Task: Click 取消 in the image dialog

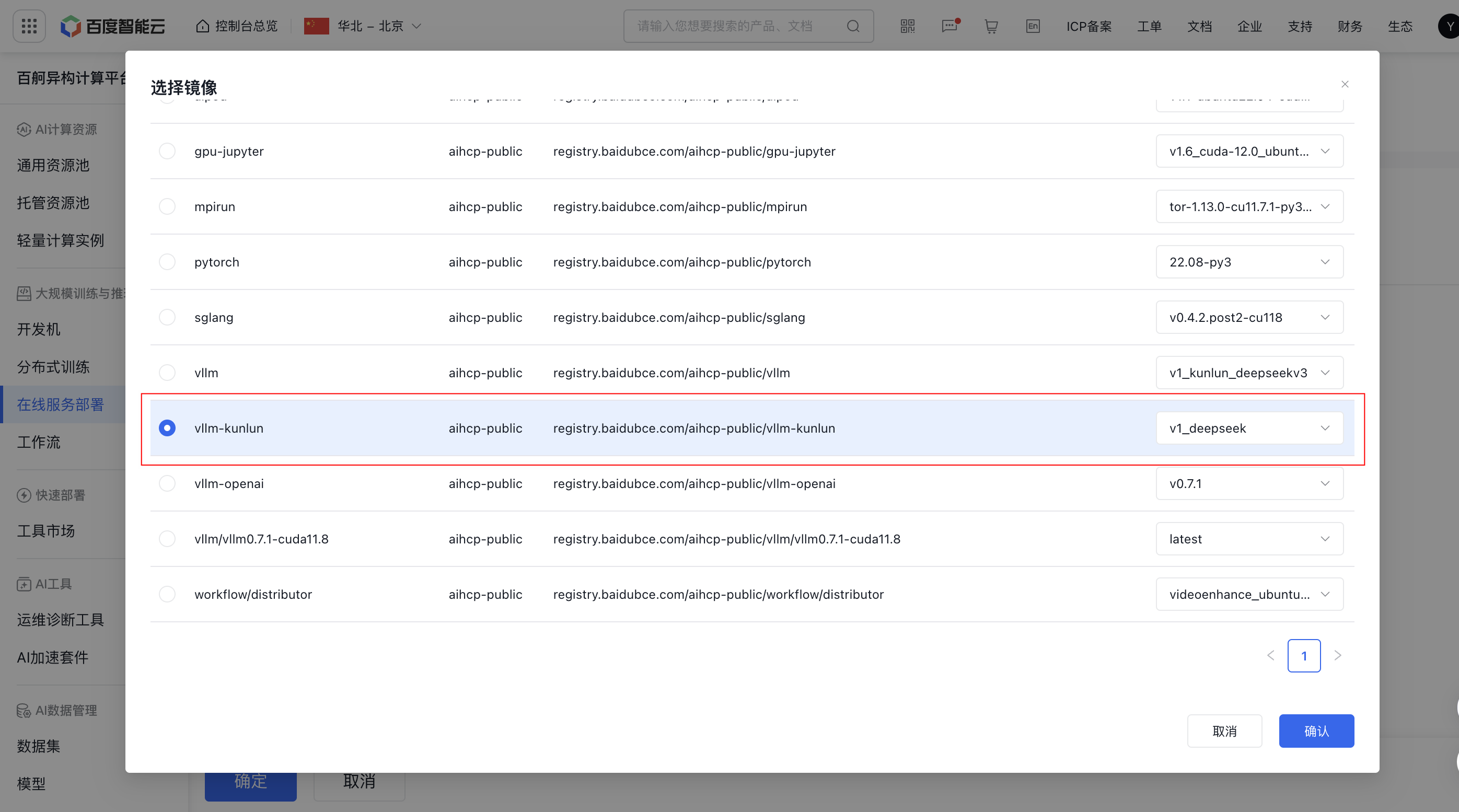Action: (x=1224, y=730)
